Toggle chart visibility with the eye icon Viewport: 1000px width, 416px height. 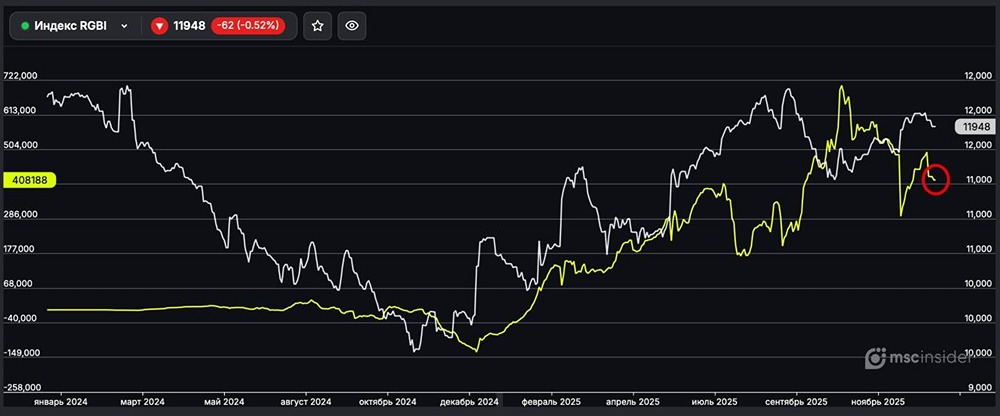(350, 26)
